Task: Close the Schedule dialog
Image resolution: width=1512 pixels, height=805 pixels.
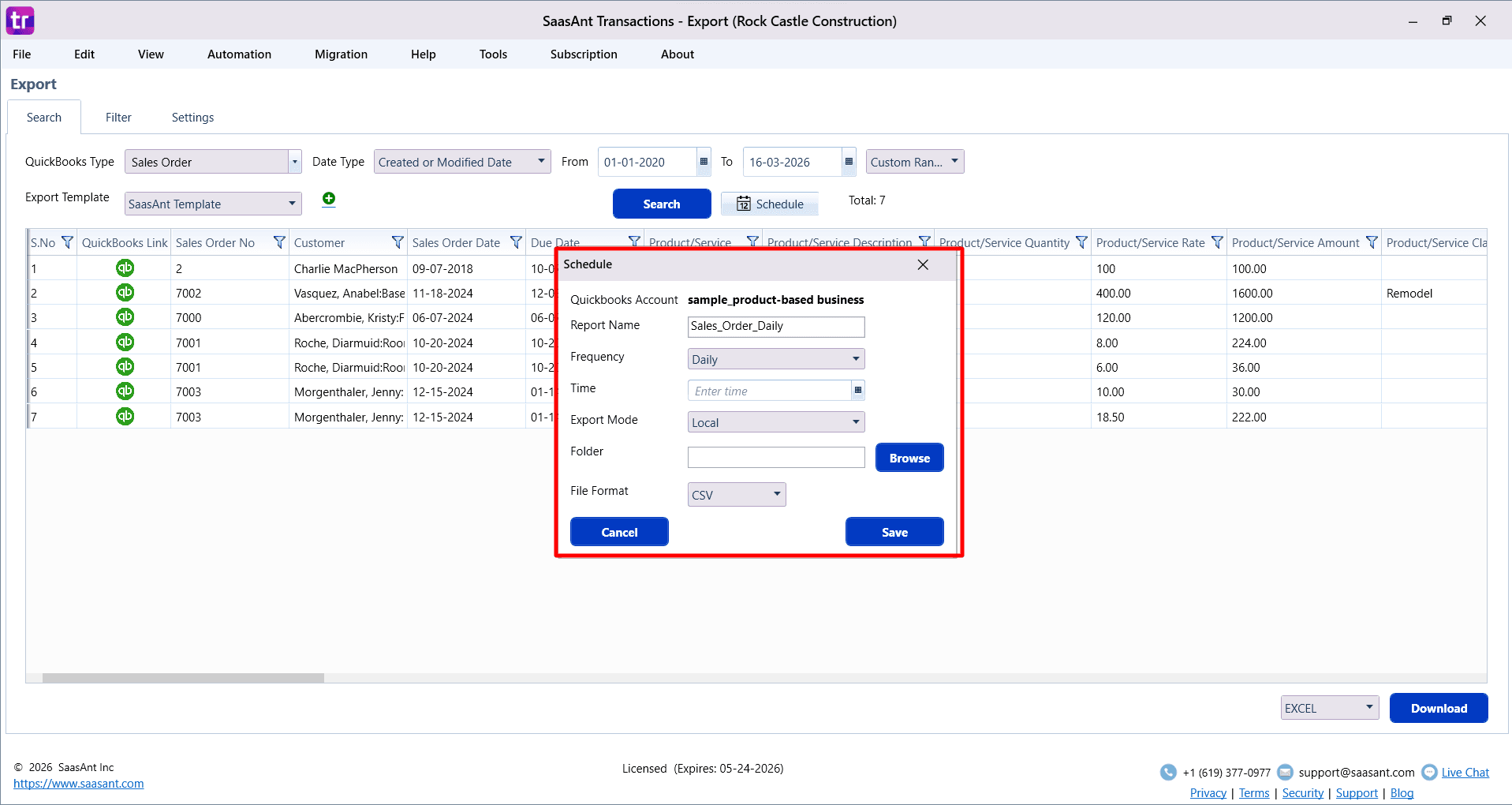Action: (x=923, y=264)
